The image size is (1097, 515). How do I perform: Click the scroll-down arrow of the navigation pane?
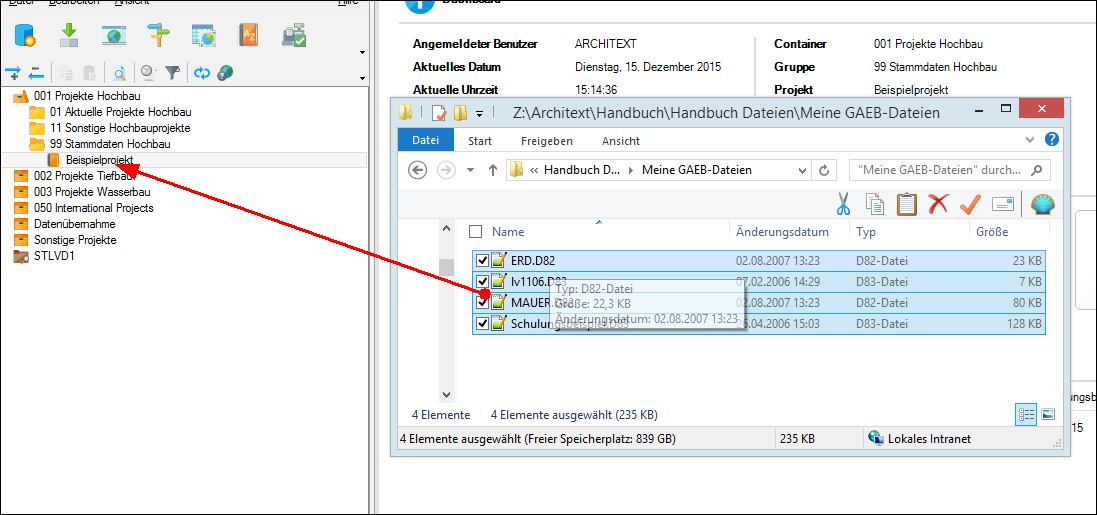pyautogui.click(x=447, y=395)
